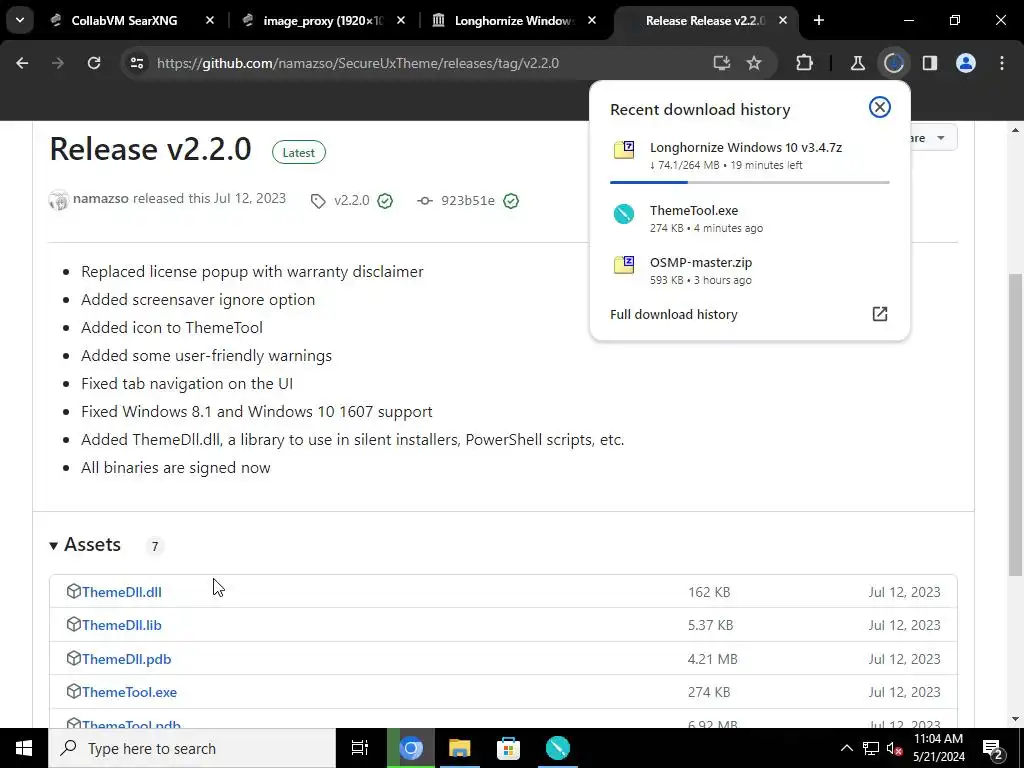This screenshot has height=768, width=1024.
Task: Click the Longhornize 7z file icon in downloads
Action: (x=624, y=150)
